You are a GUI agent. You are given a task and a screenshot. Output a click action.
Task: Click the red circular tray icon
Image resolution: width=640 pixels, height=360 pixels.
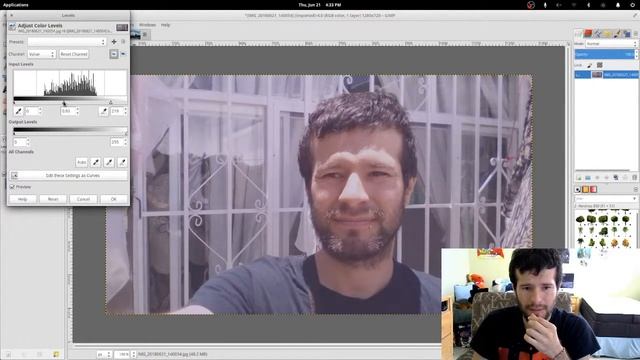pos(531,5)
